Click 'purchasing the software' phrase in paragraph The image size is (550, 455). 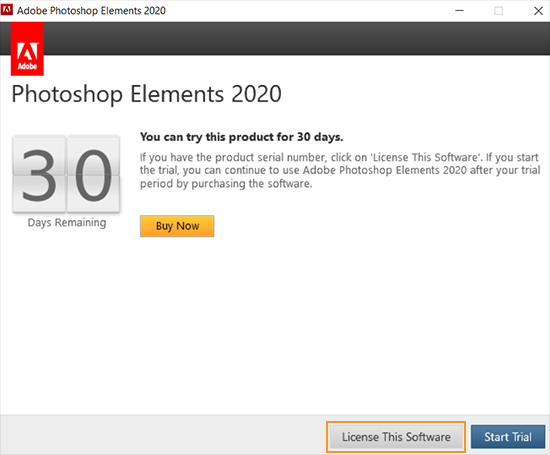pos(251,184)
